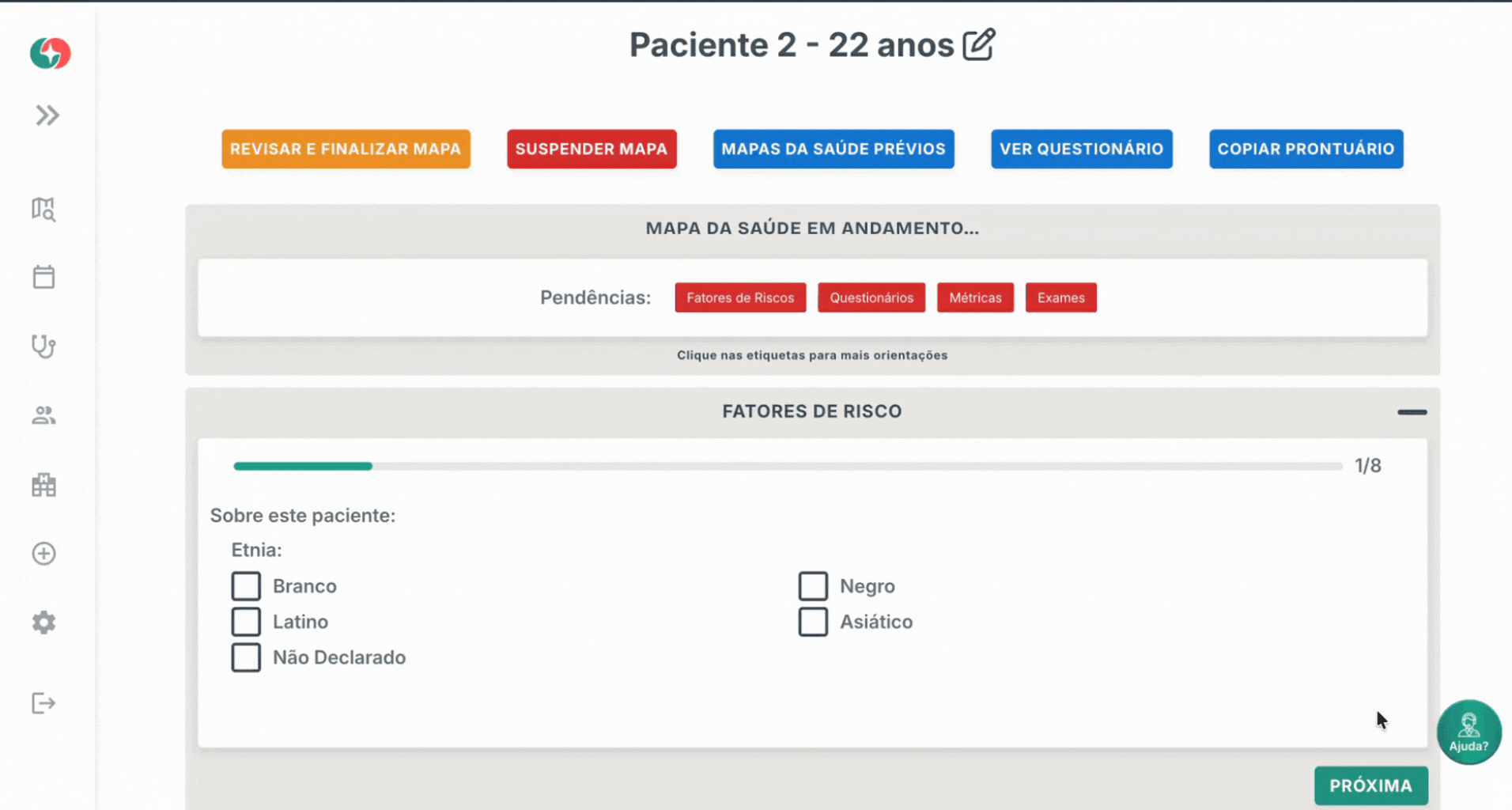Select the Questionários pending tag

[x=871, y=298]
